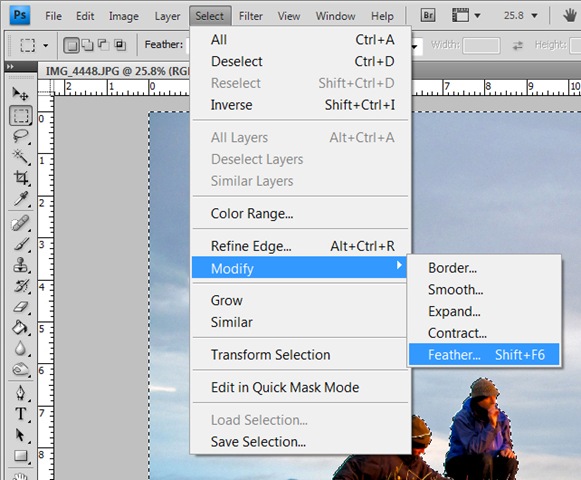Select the Pen tool

point(20,393)
